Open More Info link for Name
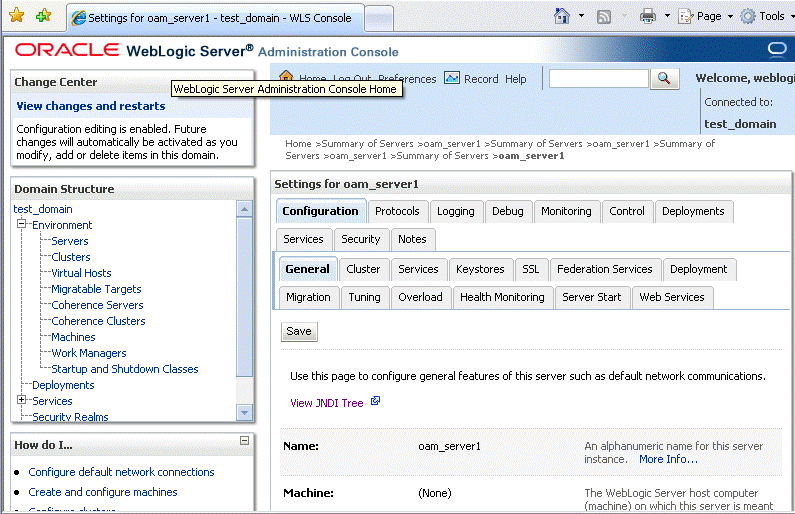Screen dimensions: 795x514 (x=668, y=459)
